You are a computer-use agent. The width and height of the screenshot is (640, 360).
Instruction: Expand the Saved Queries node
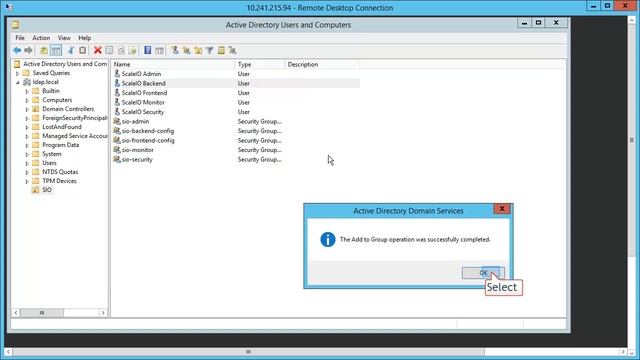(x=17, y=73)
